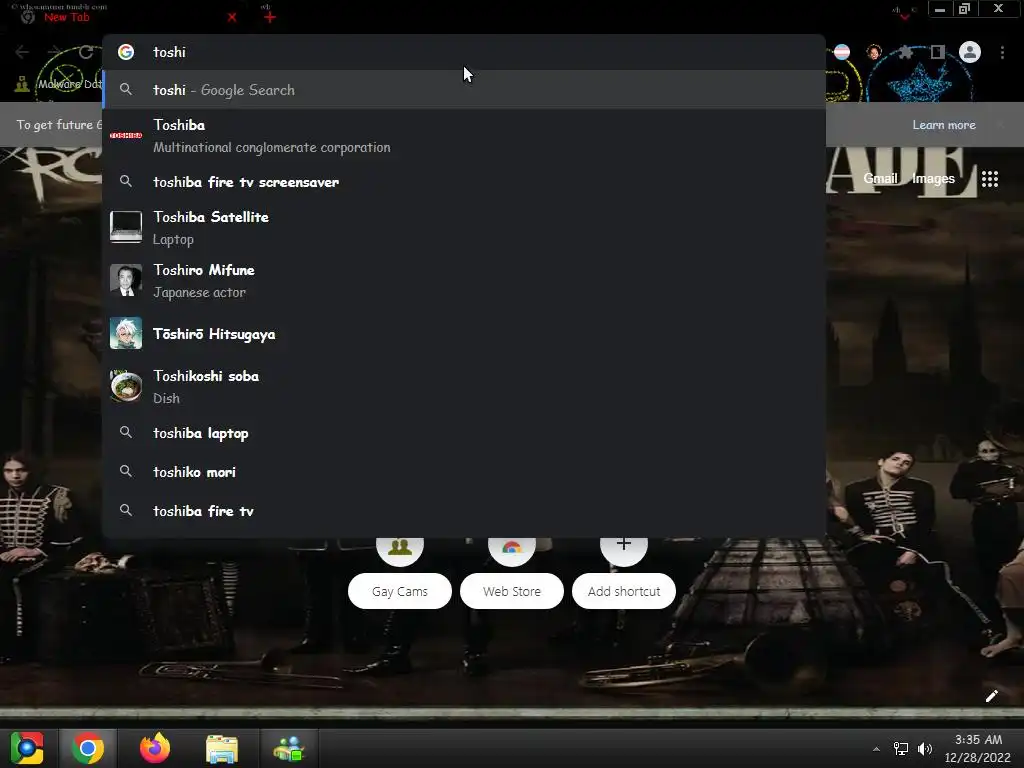Select the Toshikoshi soba dish suggestion
The height and width of the screenshot is (768, 1024).
464,387
